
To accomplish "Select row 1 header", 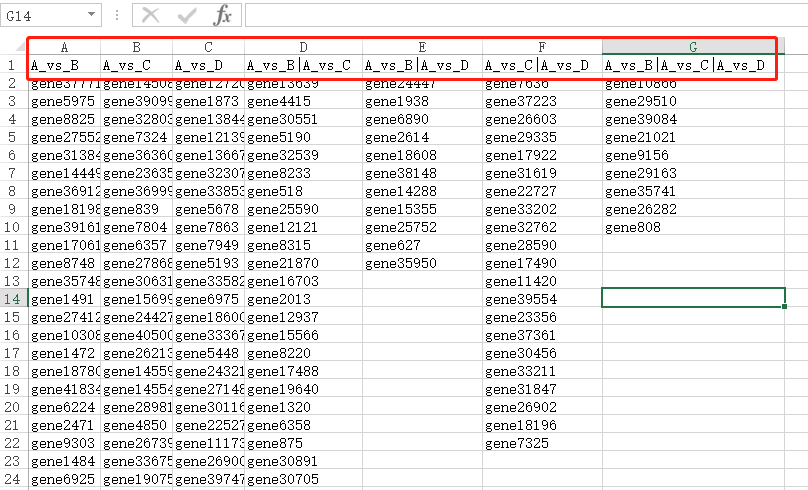I will coord(14,66).
